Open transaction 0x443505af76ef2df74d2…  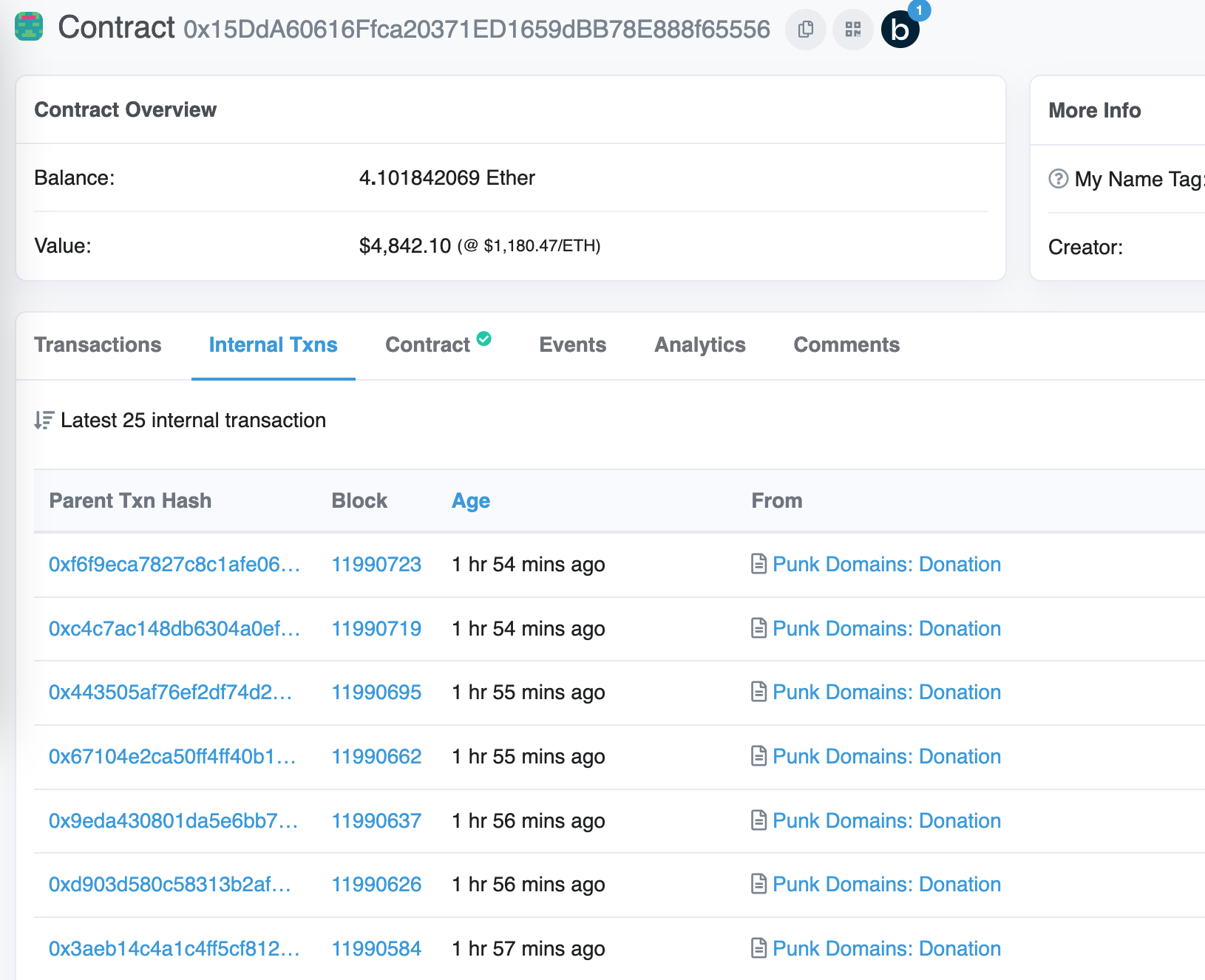(171, 692)
